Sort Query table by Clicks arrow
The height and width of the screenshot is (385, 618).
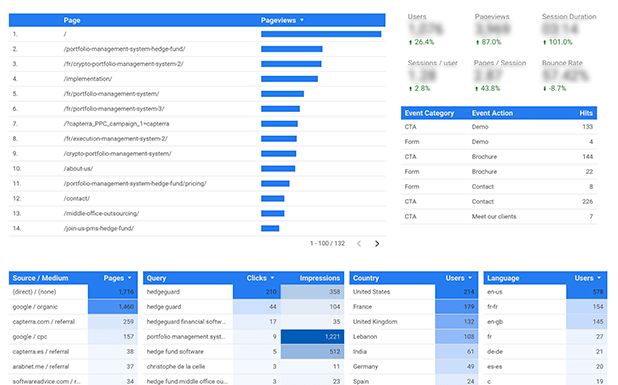(x=272, y=278)
